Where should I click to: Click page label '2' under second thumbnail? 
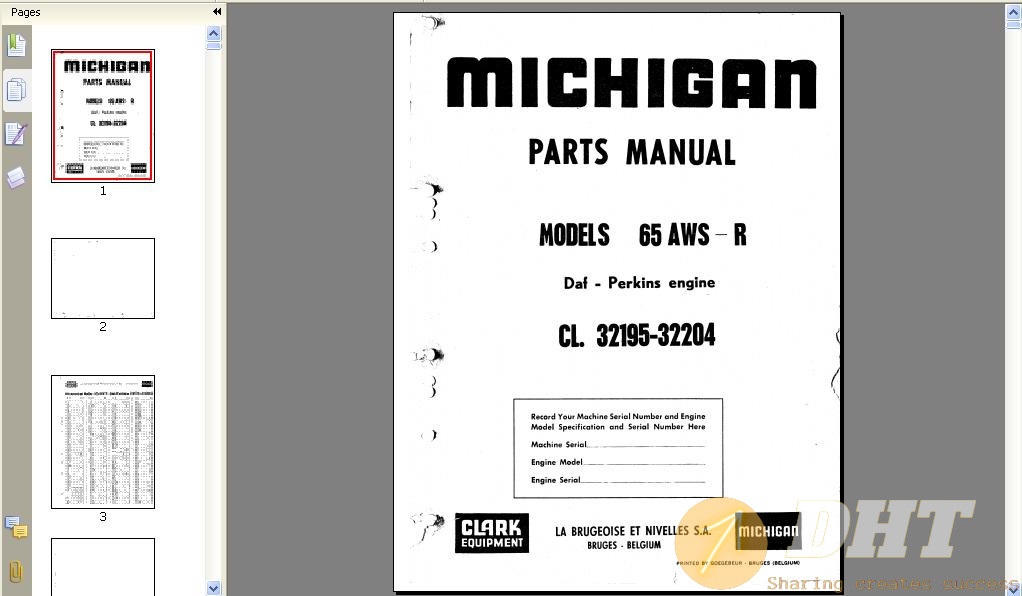tap(103, 327)
